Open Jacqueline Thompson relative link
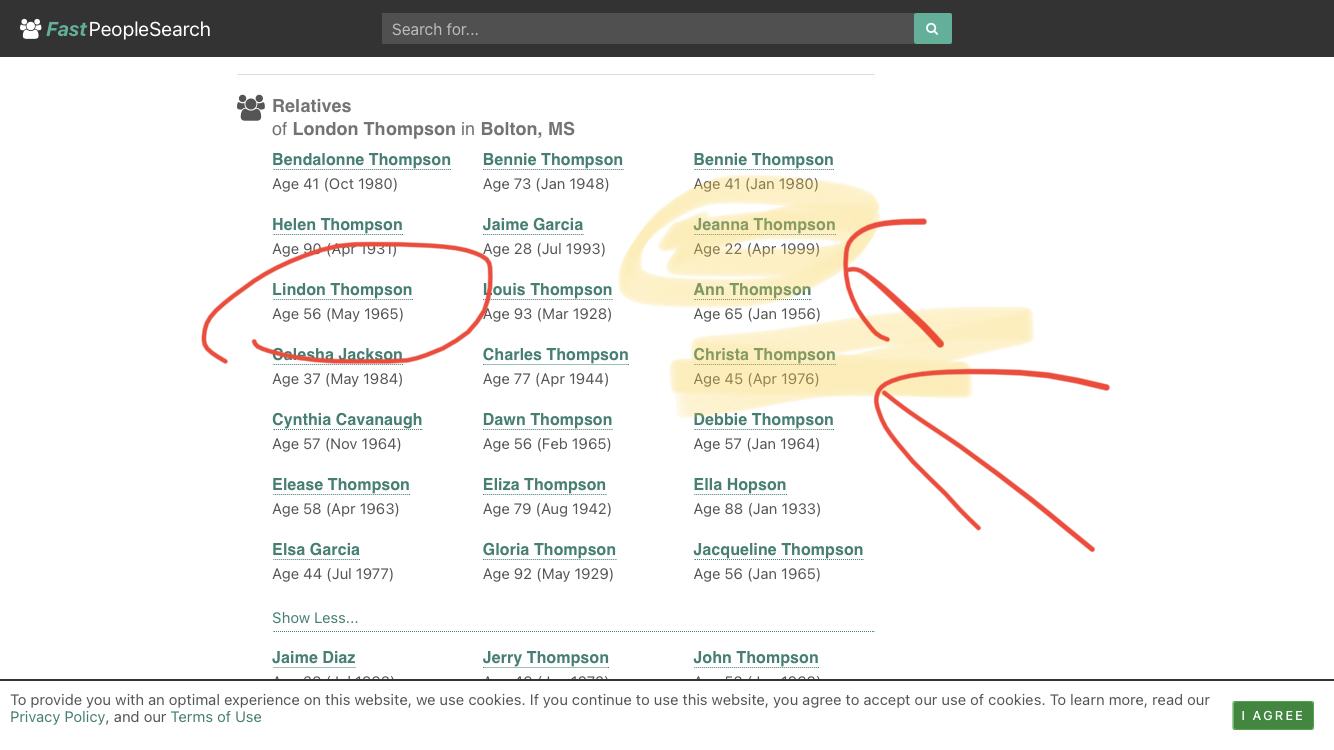The width and height of the screenshot is (1334, 750). pyautogui.click(x=778, y=550)
